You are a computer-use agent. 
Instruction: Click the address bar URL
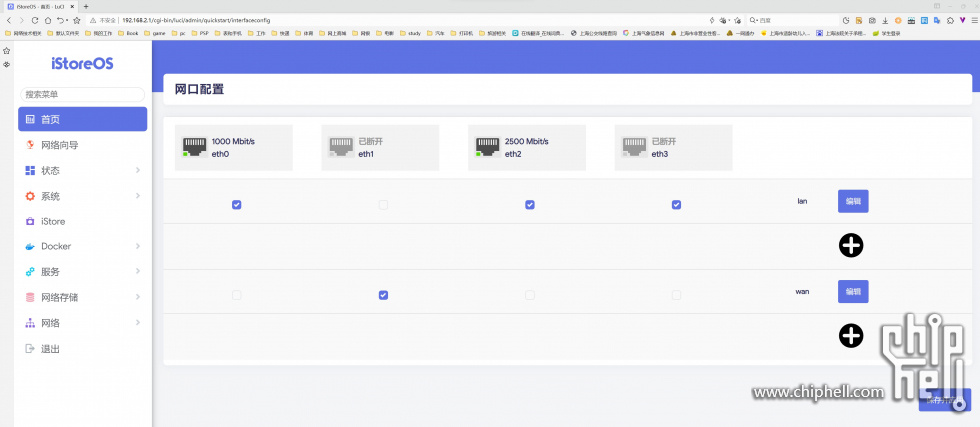[x=196, y=20]
